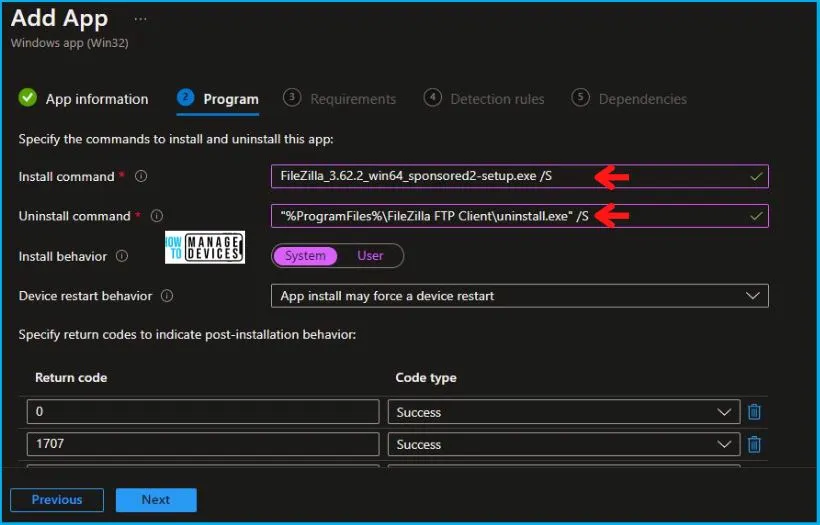Click the info icon beside Install command
Image resolution: width=820 pixels, height=525 pixels.
pos(141,177)
